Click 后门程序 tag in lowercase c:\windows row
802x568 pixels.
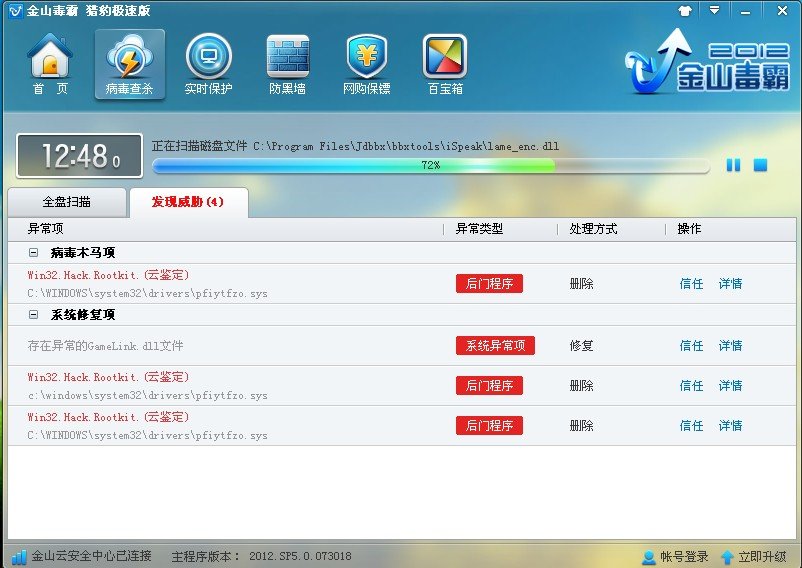click(x=489, y=385)
